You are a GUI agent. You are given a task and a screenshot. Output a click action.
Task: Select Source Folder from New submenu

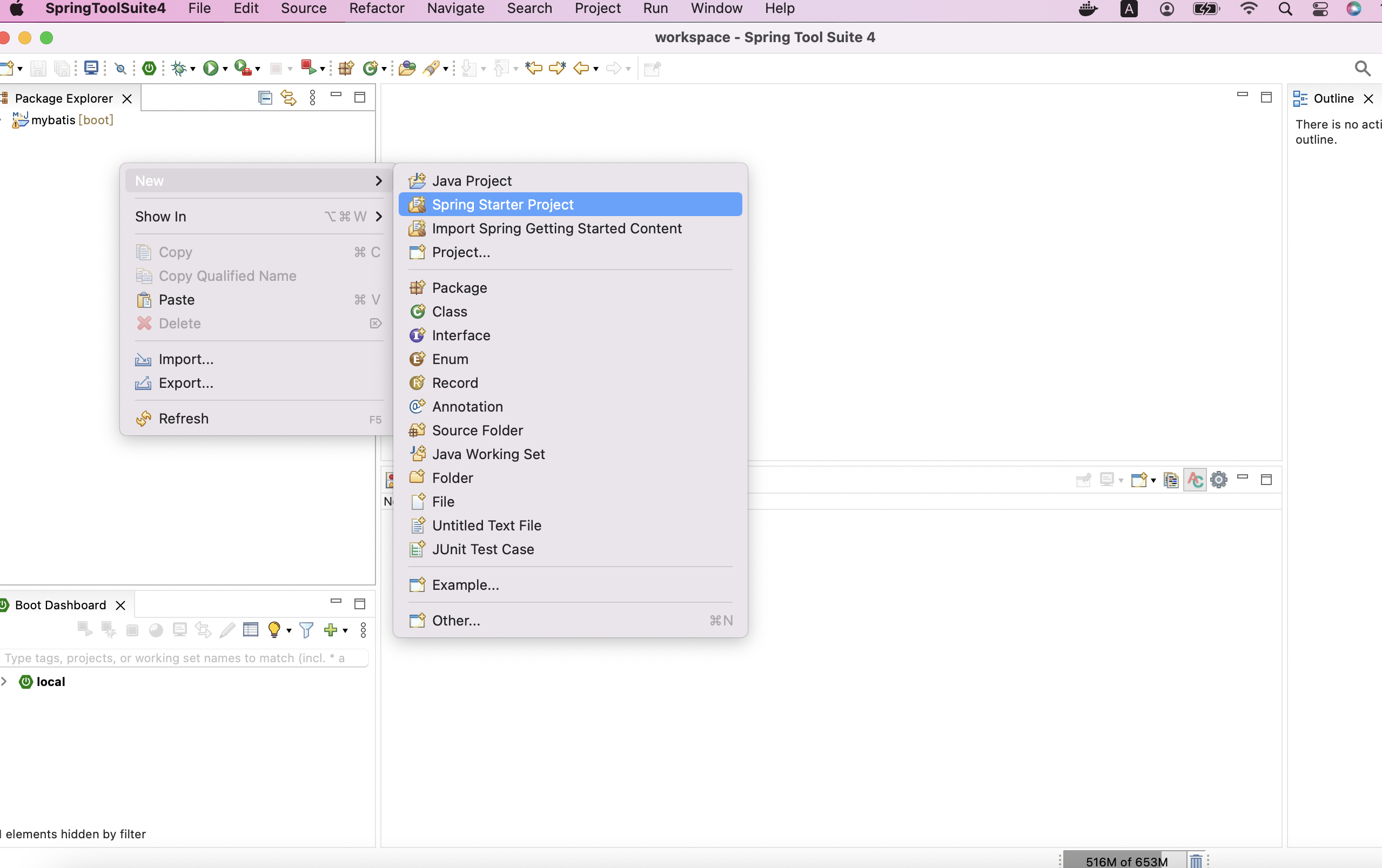coord(570,430)
